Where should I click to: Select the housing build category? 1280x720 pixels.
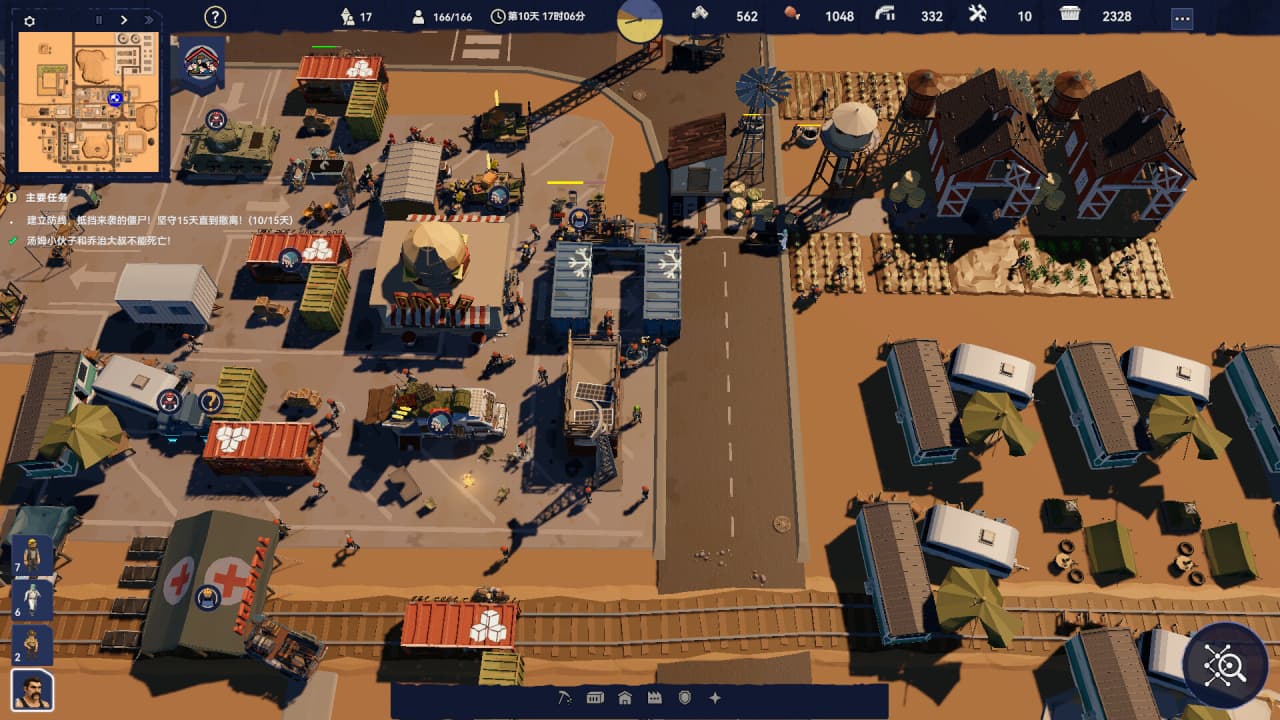coord(625,698)
